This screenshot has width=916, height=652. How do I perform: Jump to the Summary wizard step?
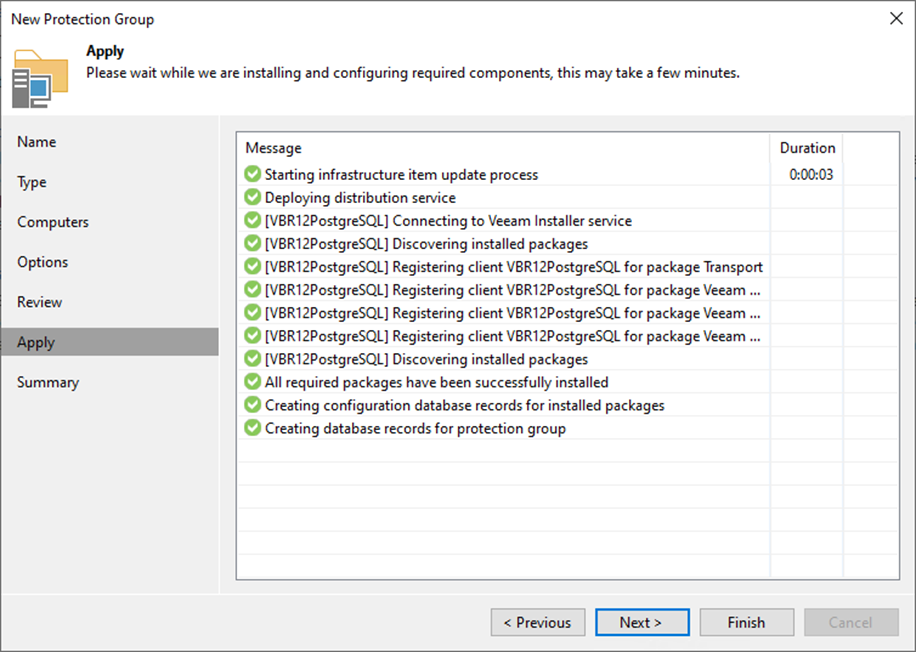(x=48, y=382)
